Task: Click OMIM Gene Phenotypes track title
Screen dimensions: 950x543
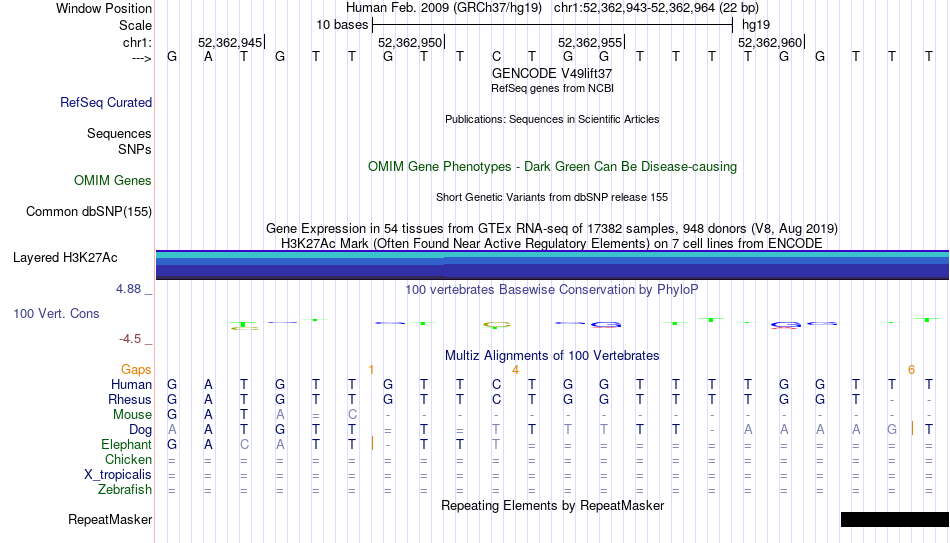Action: 552,167
